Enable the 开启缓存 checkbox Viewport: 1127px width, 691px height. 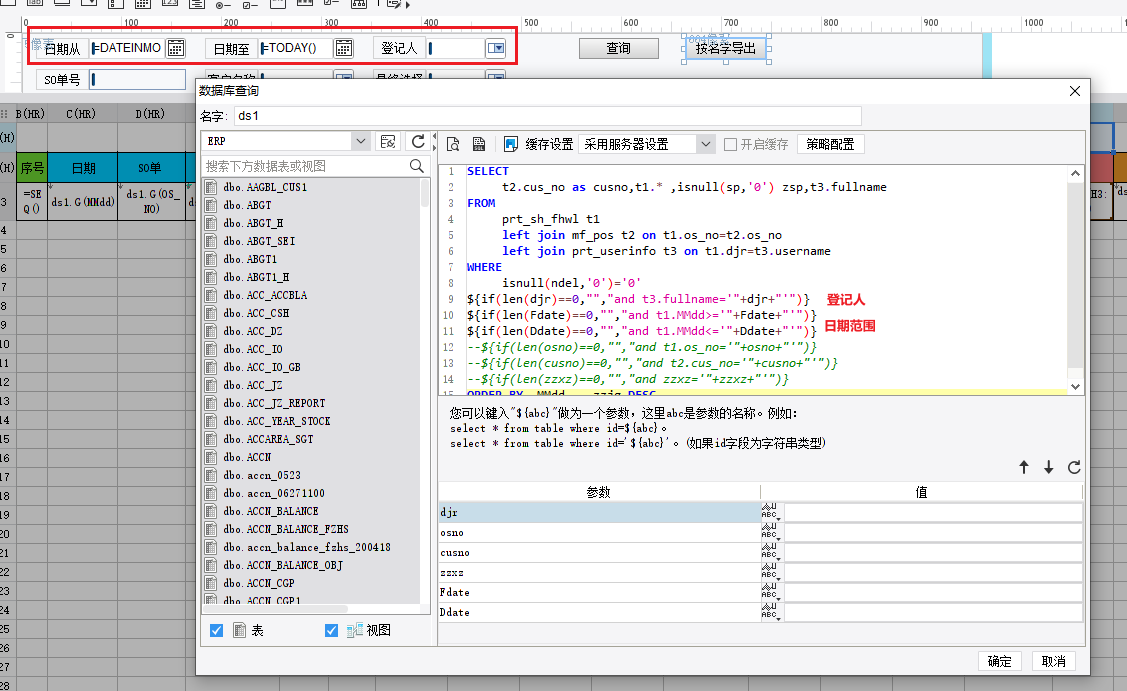pos(730,145)
